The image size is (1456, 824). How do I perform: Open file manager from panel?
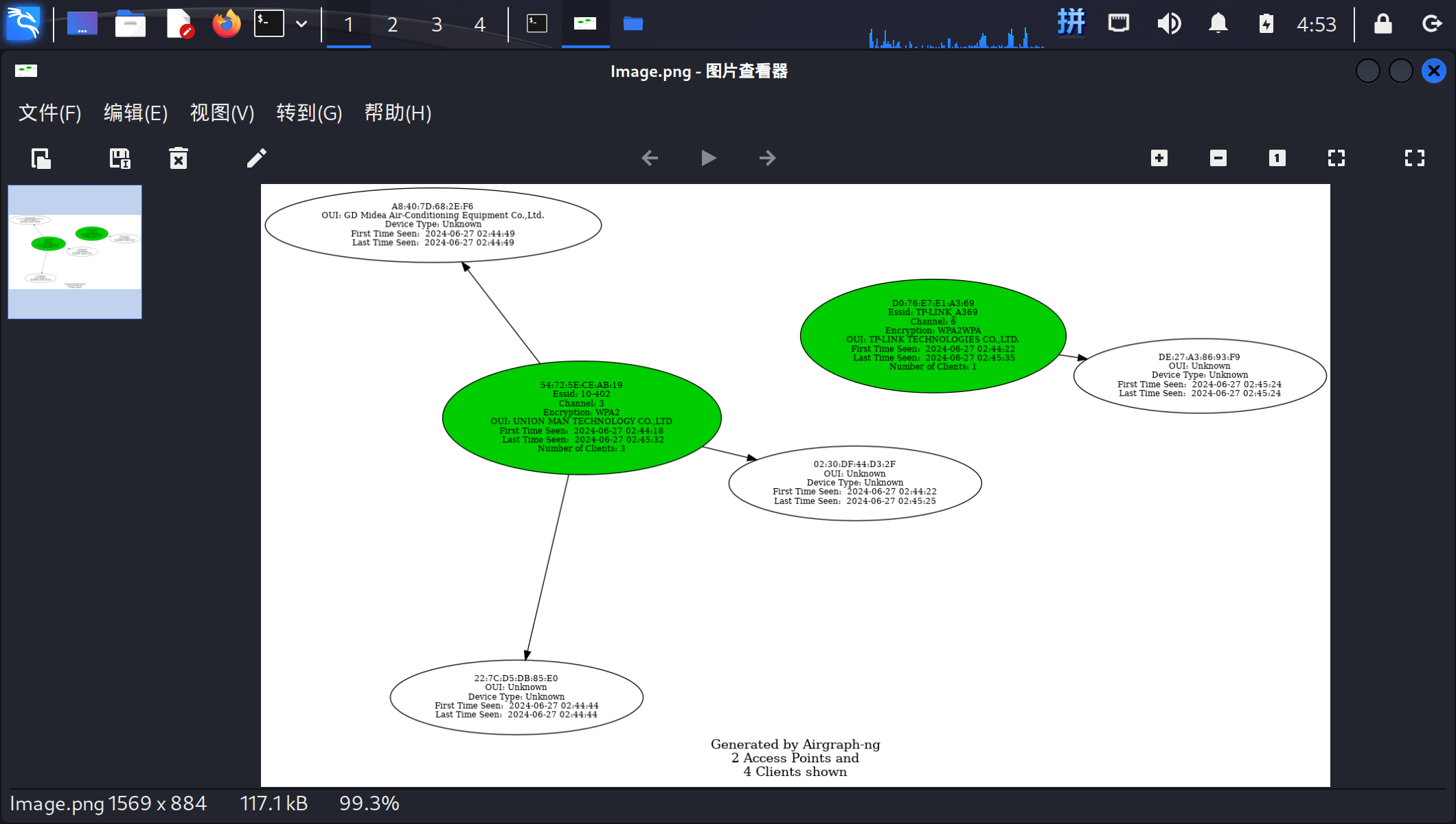coord(130,23)
